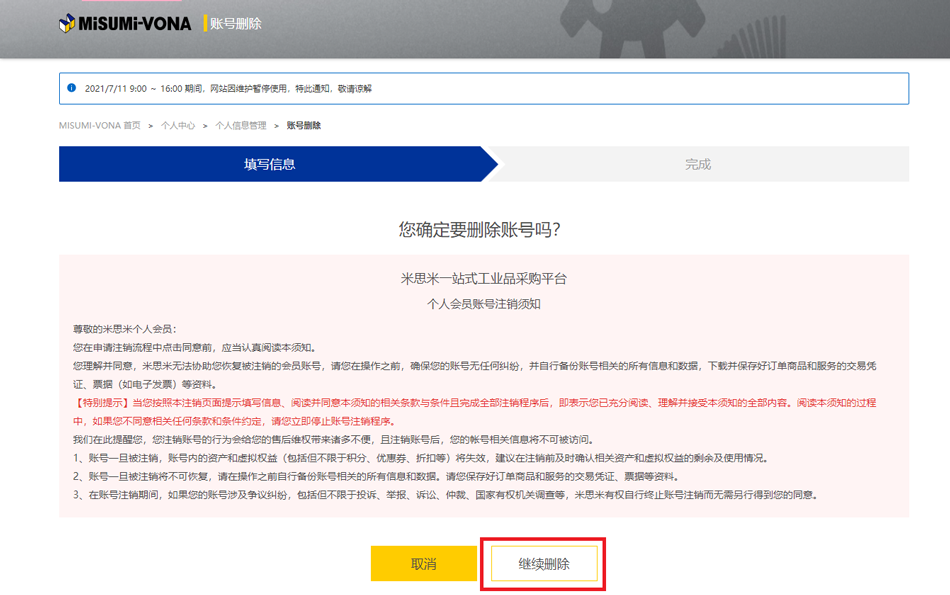Image resolution: width=950 pixels, height=595 pixels.
Task: Click the yellow bar beside 账号删除 header title
Action: (x=205, y=23)
